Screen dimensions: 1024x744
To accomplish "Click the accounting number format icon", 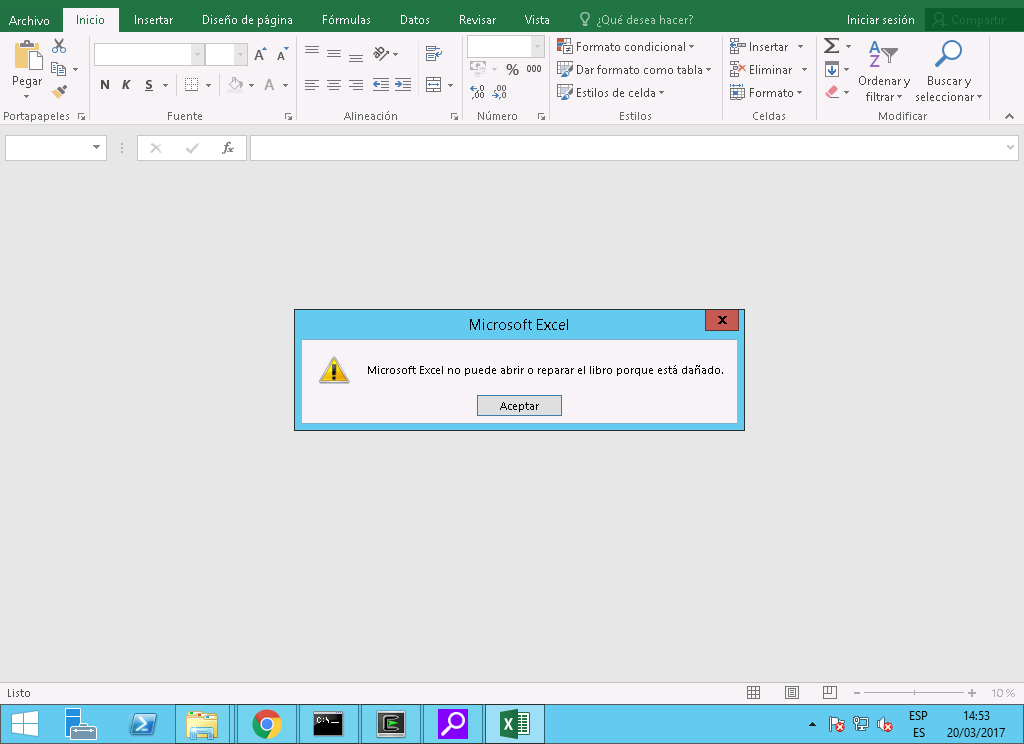I will 478,69.
